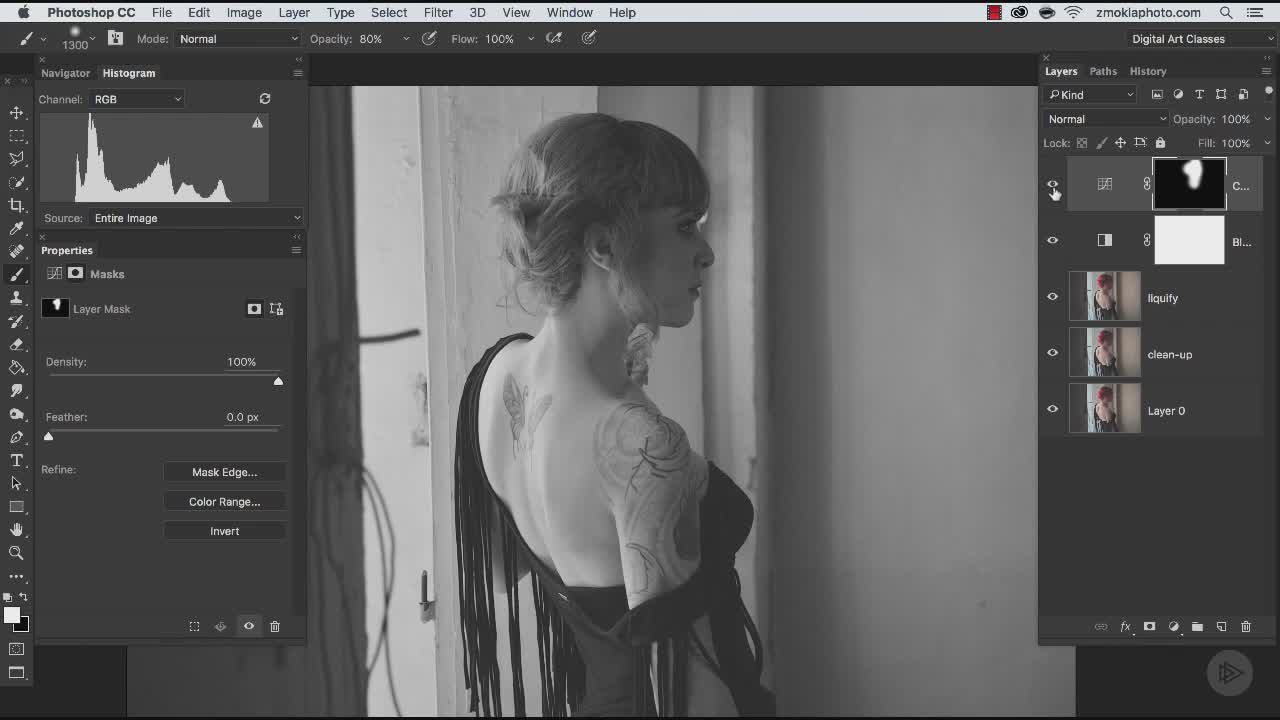Select the Quick Selection tool

tap(17, 182)
